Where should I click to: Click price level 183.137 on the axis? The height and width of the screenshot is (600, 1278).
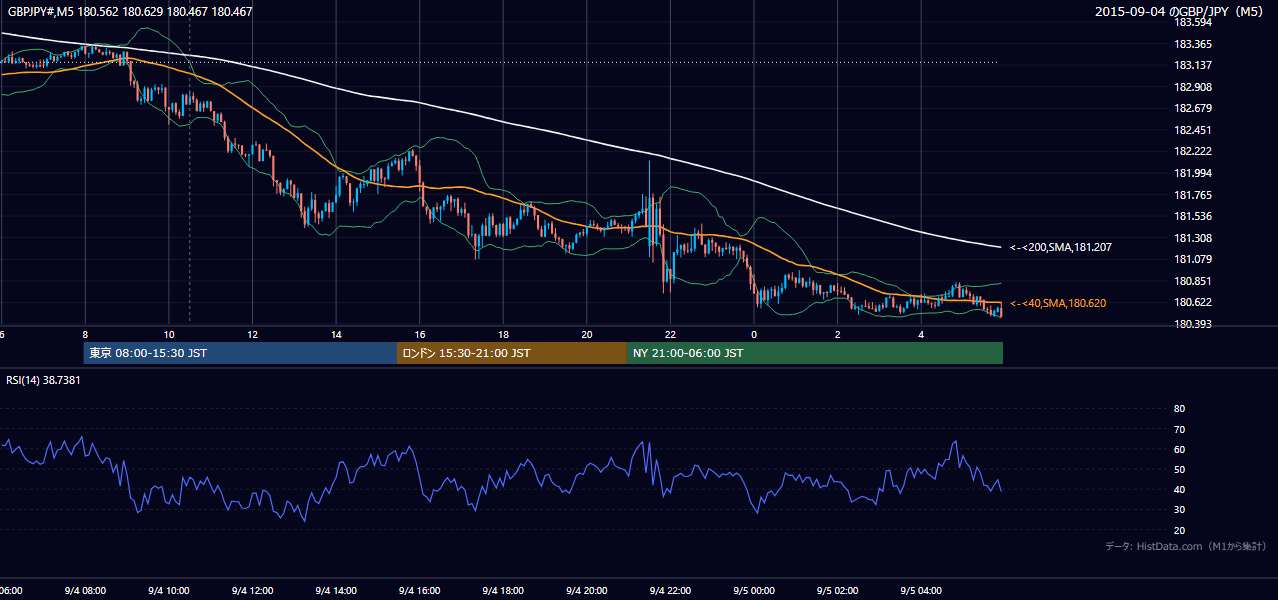click(x=1192, y=66)
